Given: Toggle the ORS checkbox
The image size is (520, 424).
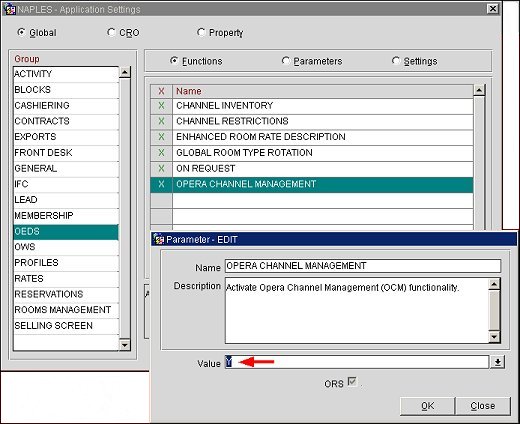Looking at the screenshot, I should (x=351, y=381).
